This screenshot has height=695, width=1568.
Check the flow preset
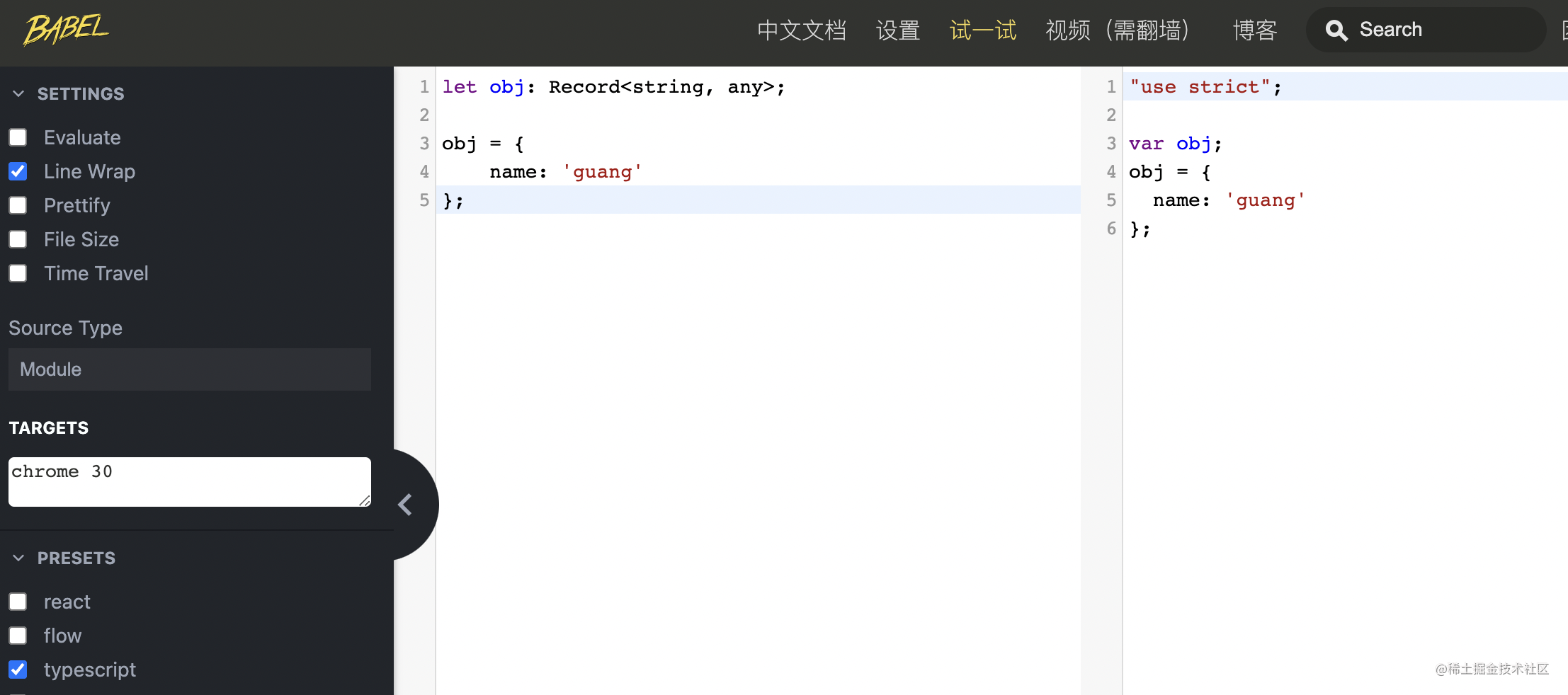(18, 636)
